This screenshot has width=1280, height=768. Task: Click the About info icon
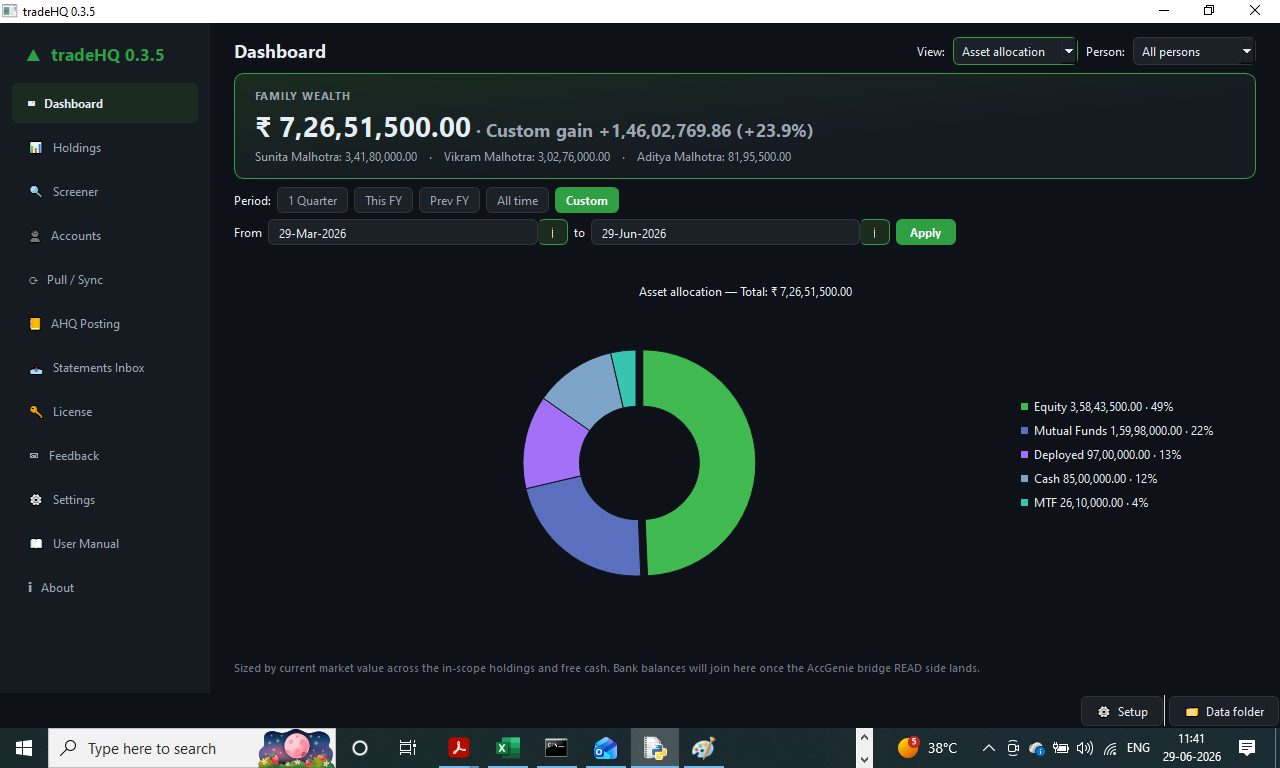(30, 588)
